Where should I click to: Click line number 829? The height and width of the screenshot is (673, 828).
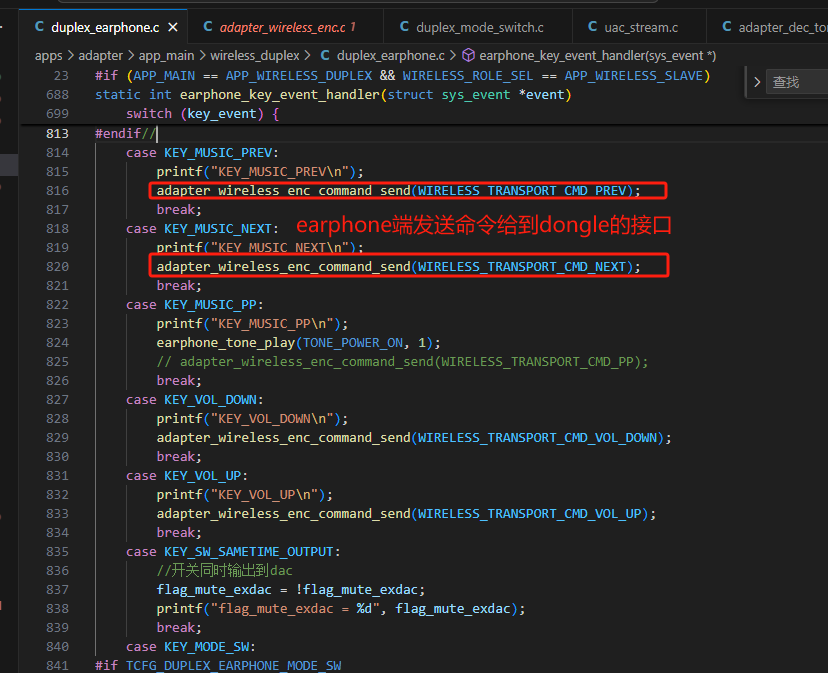point(57,437)
